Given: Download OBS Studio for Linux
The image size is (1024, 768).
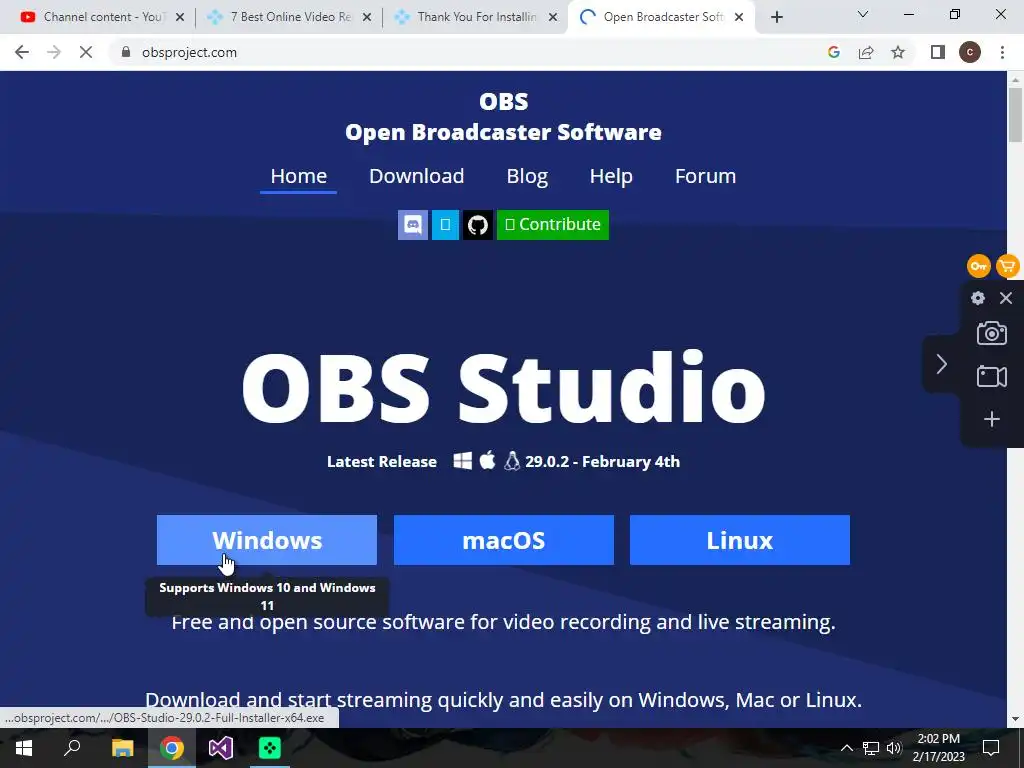Looking at the screenshot, I should [x=740, y=540].
